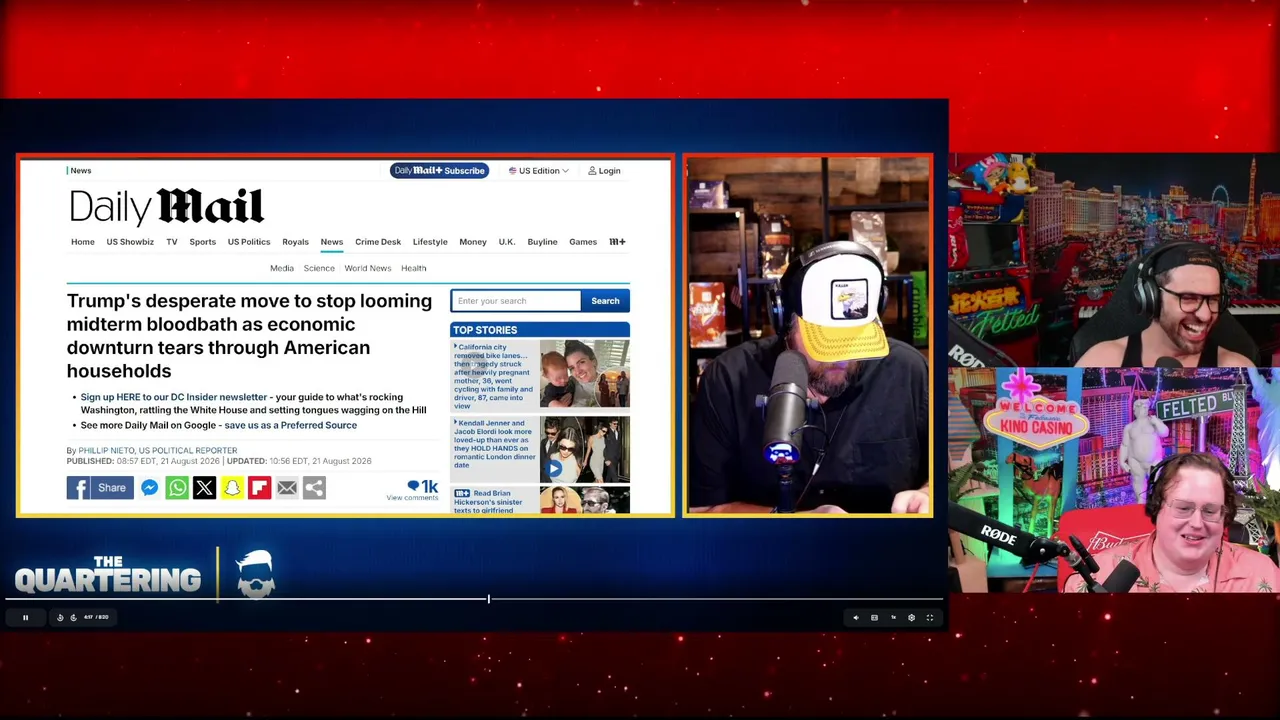This screenshot has width=1280, height=720.
Task: Enter fullscreen mode in the video player
Action: pyautogui.click(x=930, y=618)
